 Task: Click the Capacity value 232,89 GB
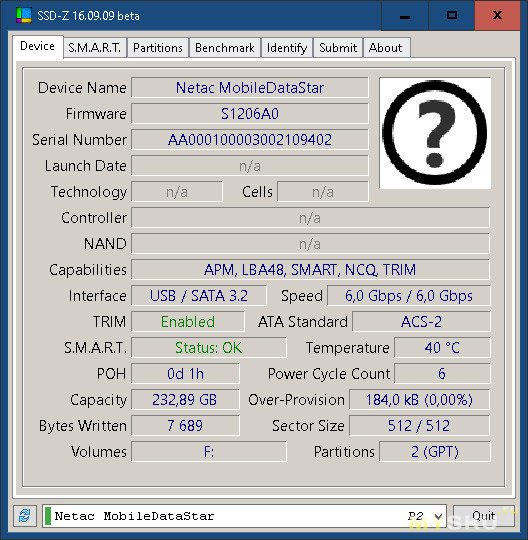[x=185, y=400]
